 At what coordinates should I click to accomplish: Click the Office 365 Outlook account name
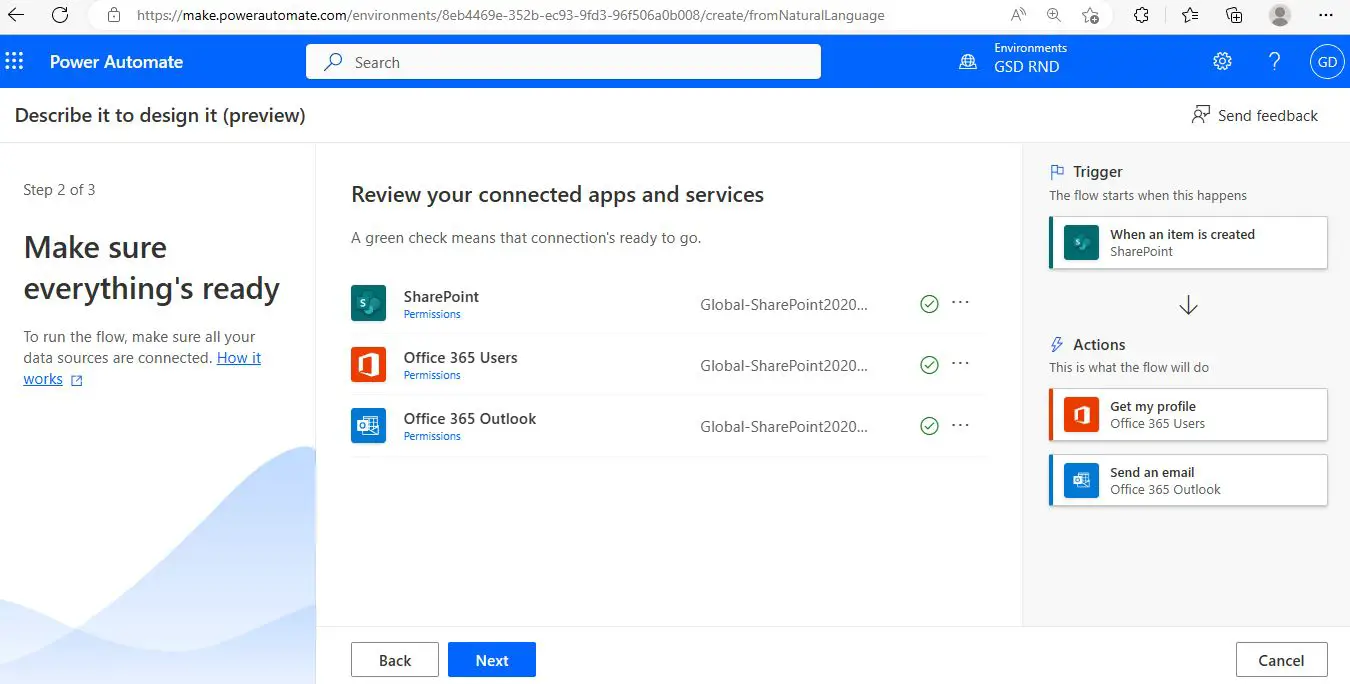coord(784,426)
